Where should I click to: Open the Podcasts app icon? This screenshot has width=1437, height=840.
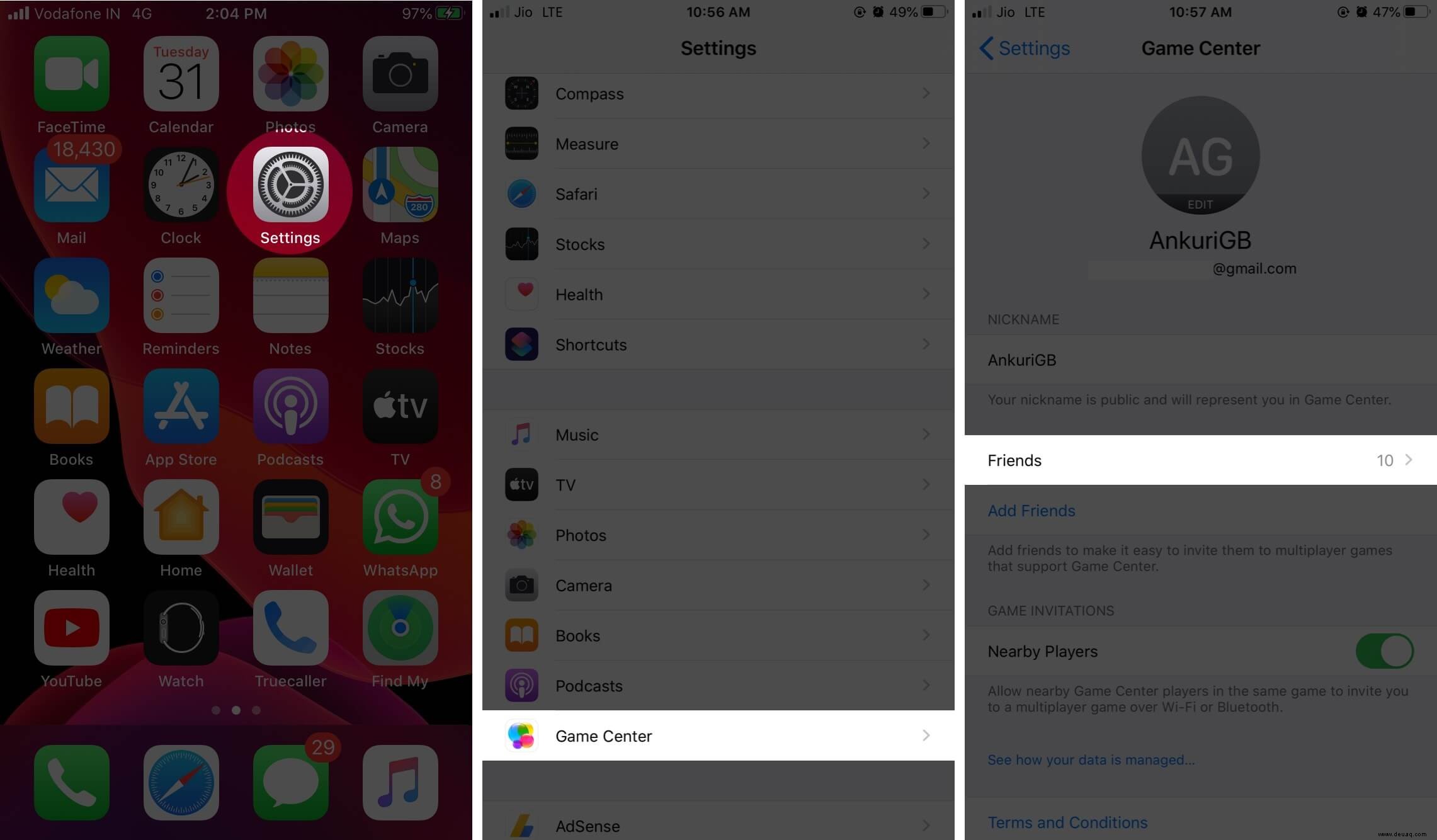290,416
